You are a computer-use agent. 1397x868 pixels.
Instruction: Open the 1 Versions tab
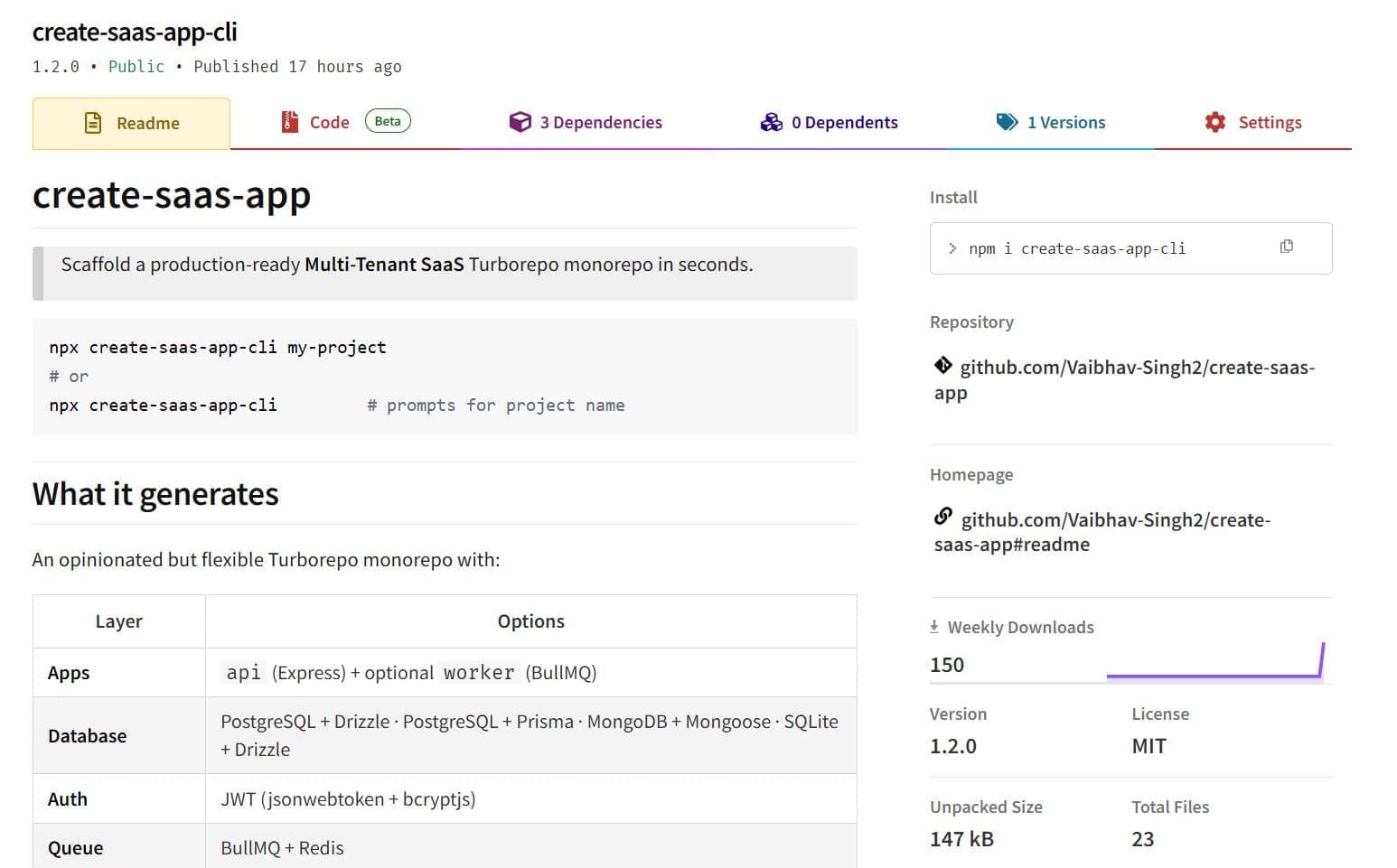tap(1051, 123)
